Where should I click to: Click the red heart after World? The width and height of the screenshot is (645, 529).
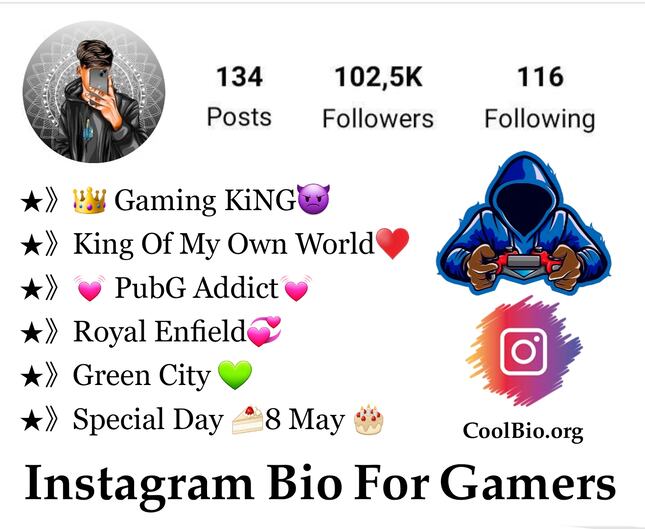[392, 243]
